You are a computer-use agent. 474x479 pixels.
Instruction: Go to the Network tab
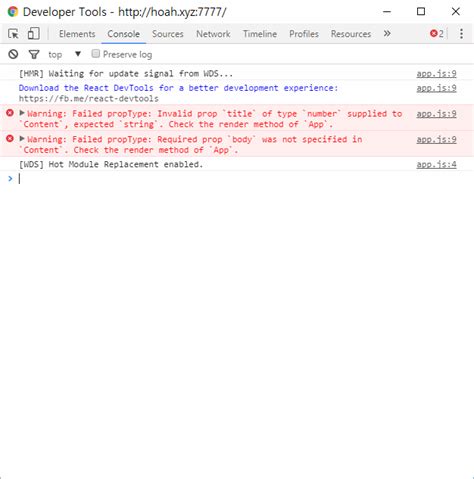pyautogui.click(x=213, y=34)
